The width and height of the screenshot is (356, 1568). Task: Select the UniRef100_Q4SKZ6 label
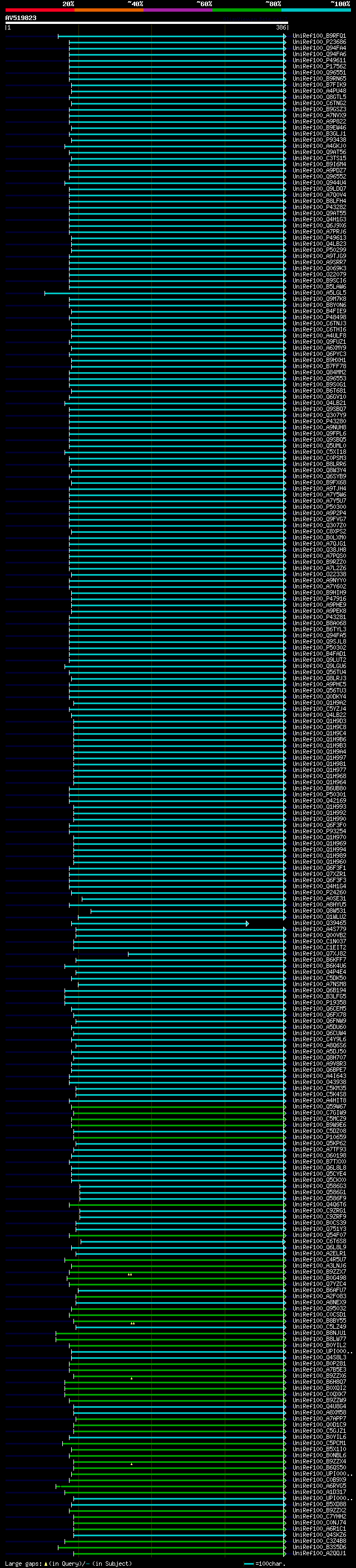tap(319, 1535)
